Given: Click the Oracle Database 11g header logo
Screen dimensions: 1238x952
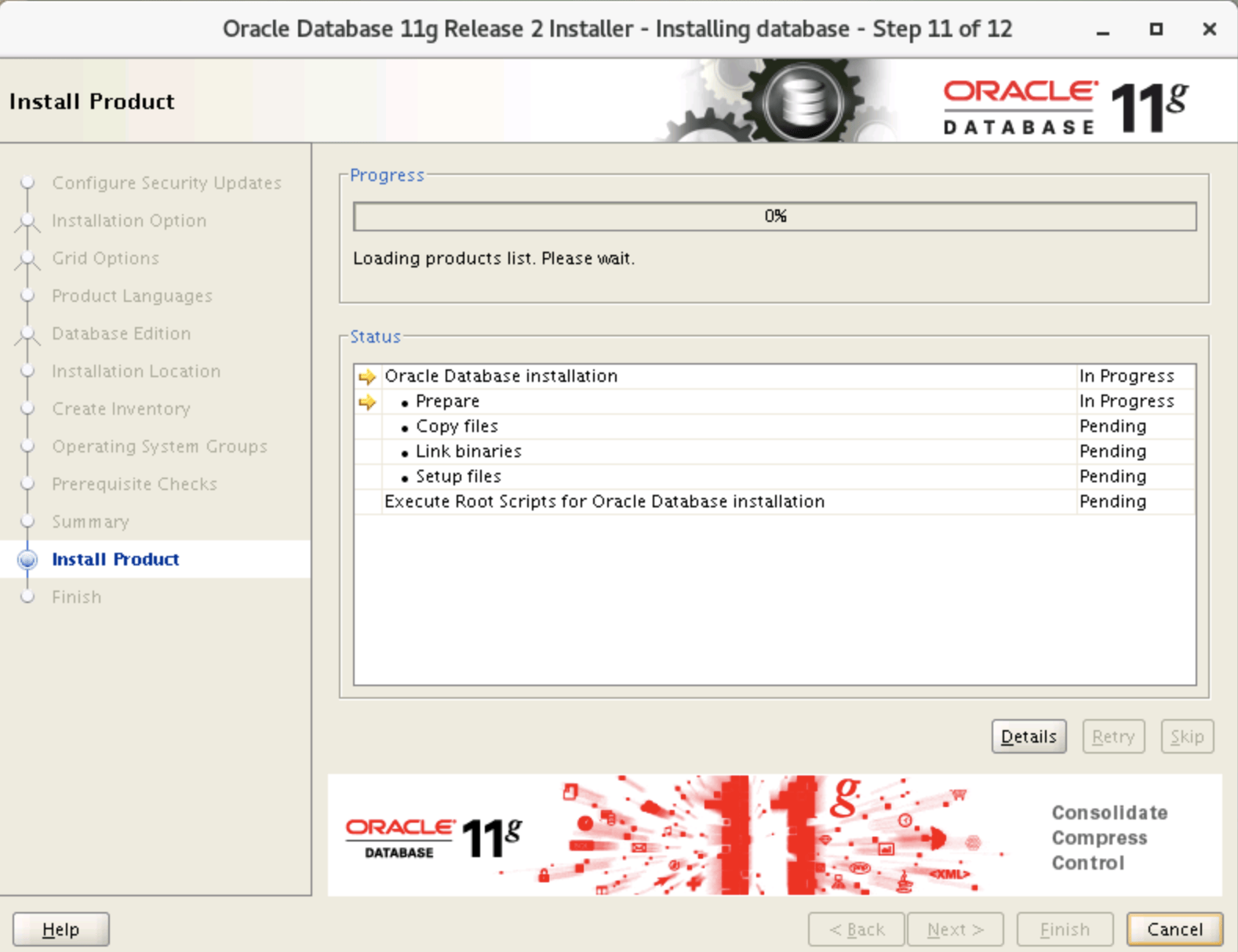Looking at the screenshot, I should point(1065,107).
